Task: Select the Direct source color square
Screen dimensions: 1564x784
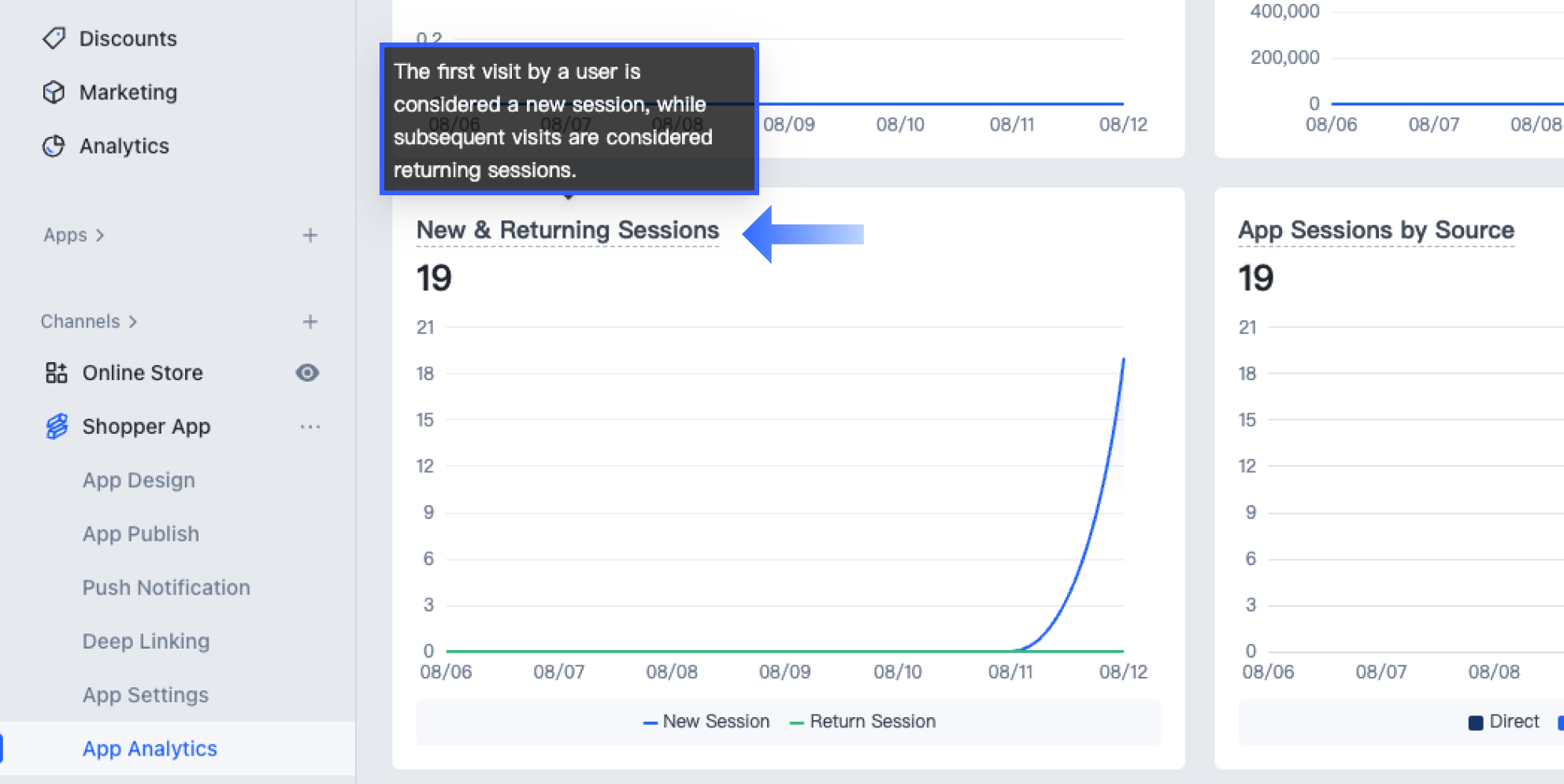Action: [x=1474, y=721]
